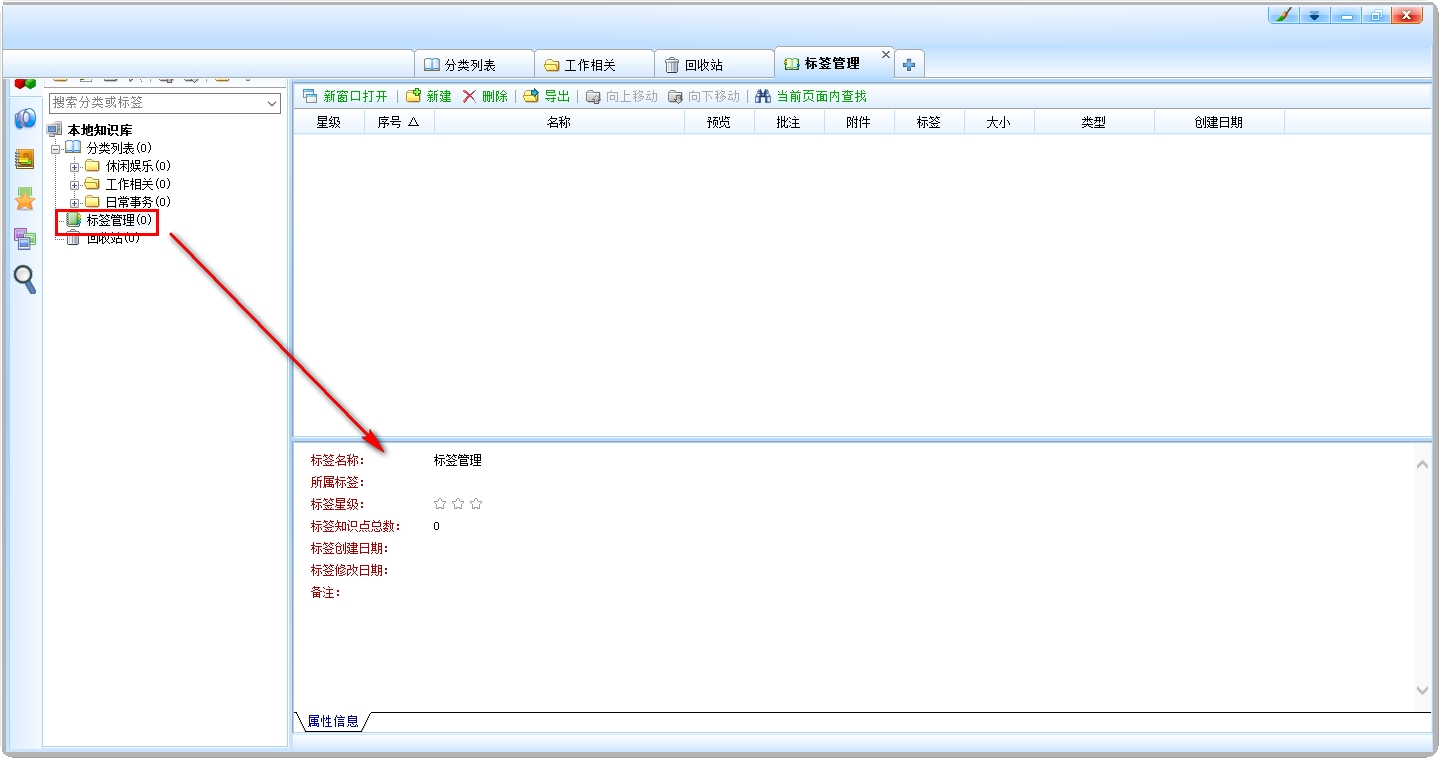Viewport: 1439px width, 758px height.
Task: Open 当前页面内查找 binoculars search
Action: click(x=811, y=96)
